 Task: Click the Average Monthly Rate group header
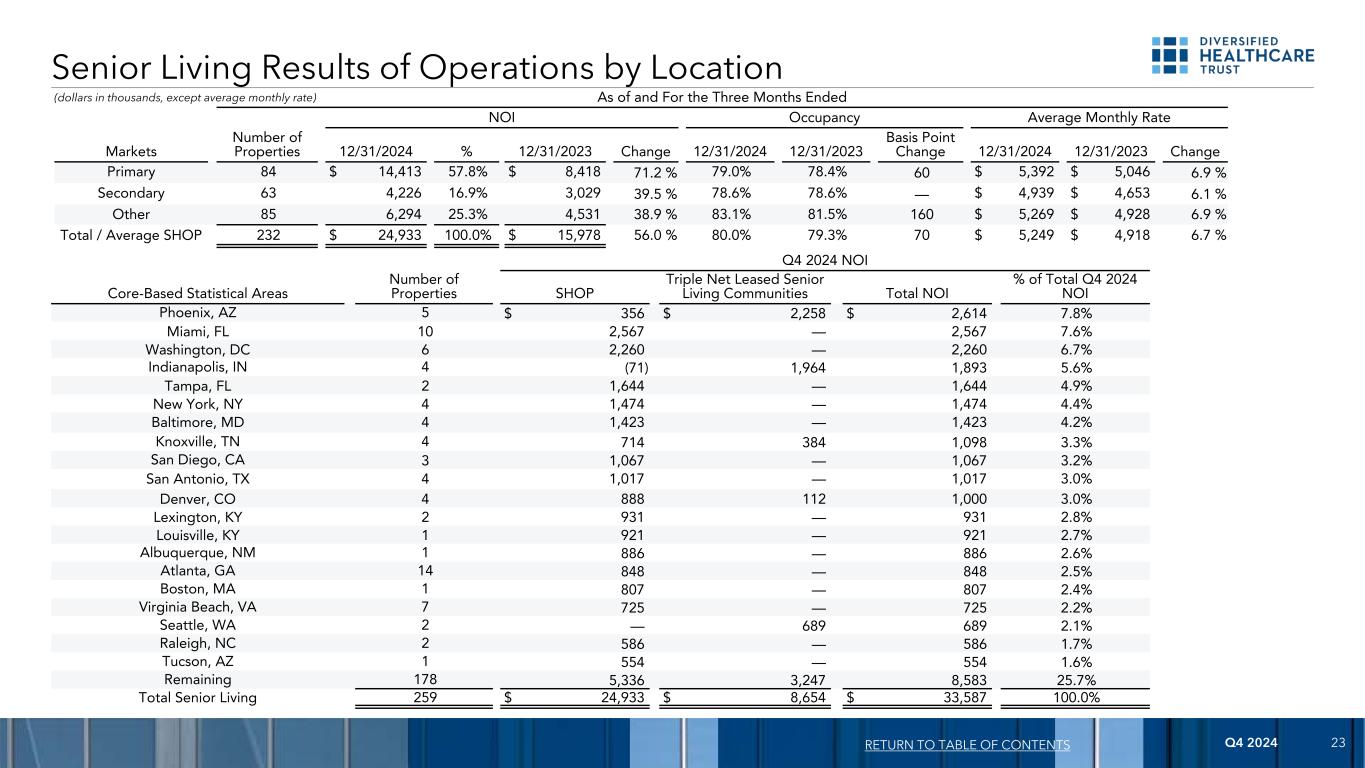coord(1099,117)
